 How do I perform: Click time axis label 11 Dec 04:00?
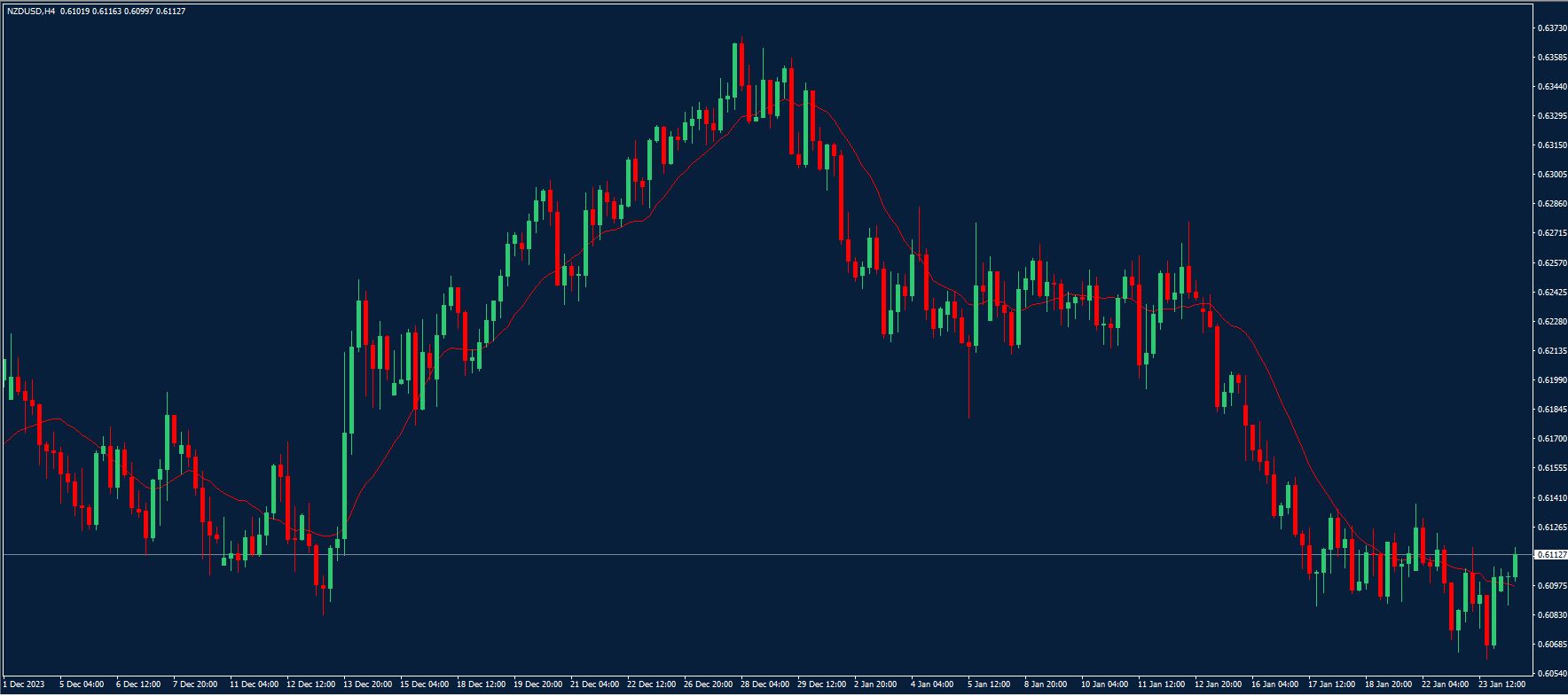[254, 684]
